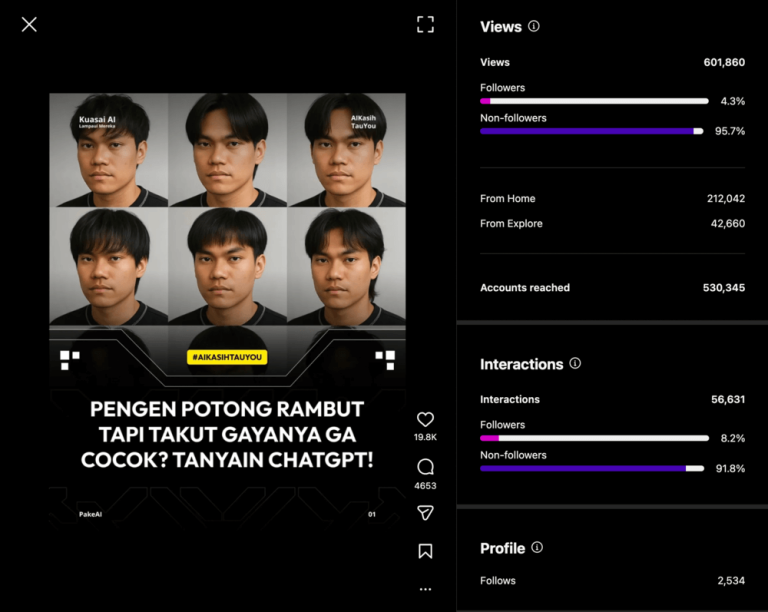Click the views total 601,860

click(724, 62)
